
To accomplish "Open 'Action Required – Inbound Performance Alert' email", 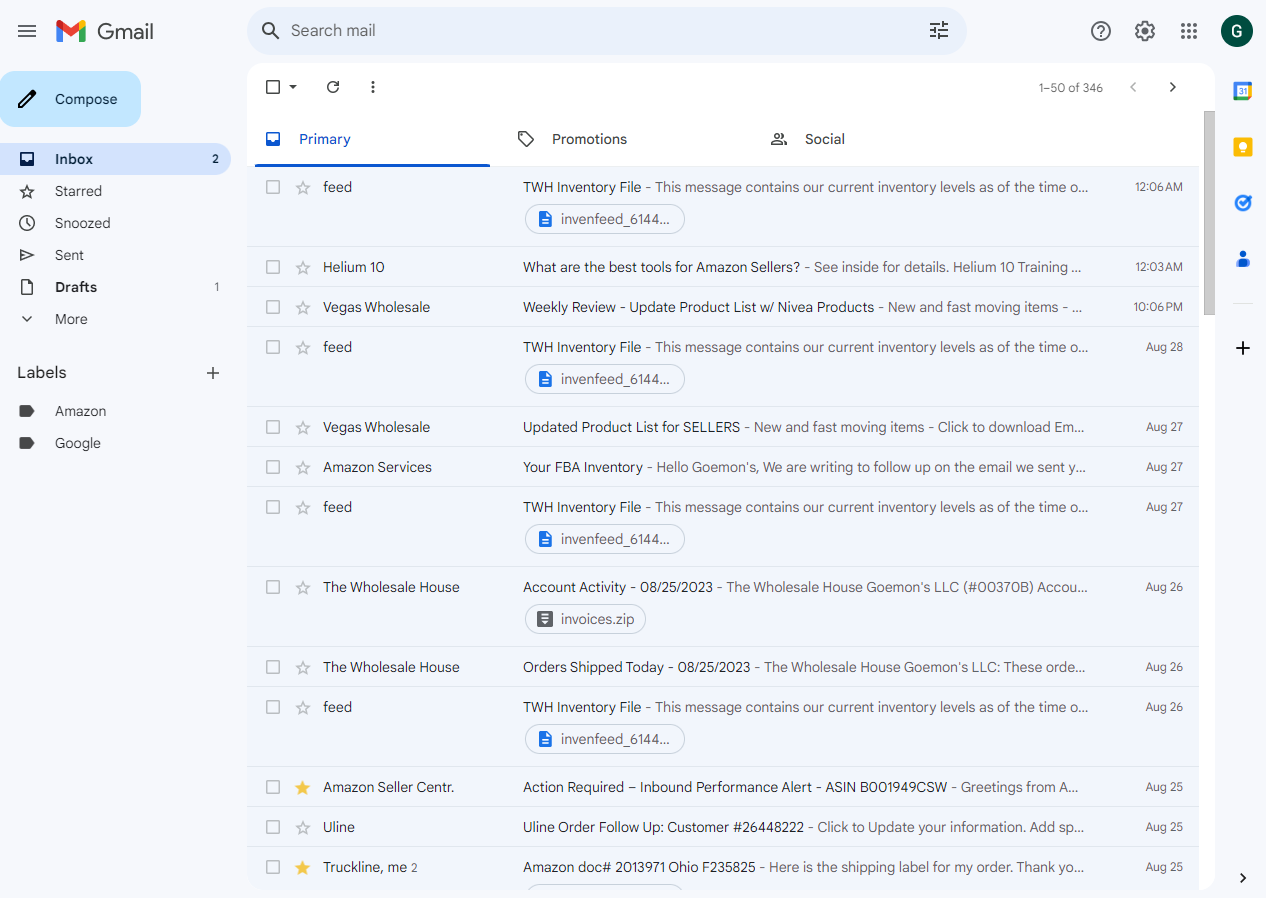I will (722, 787).
